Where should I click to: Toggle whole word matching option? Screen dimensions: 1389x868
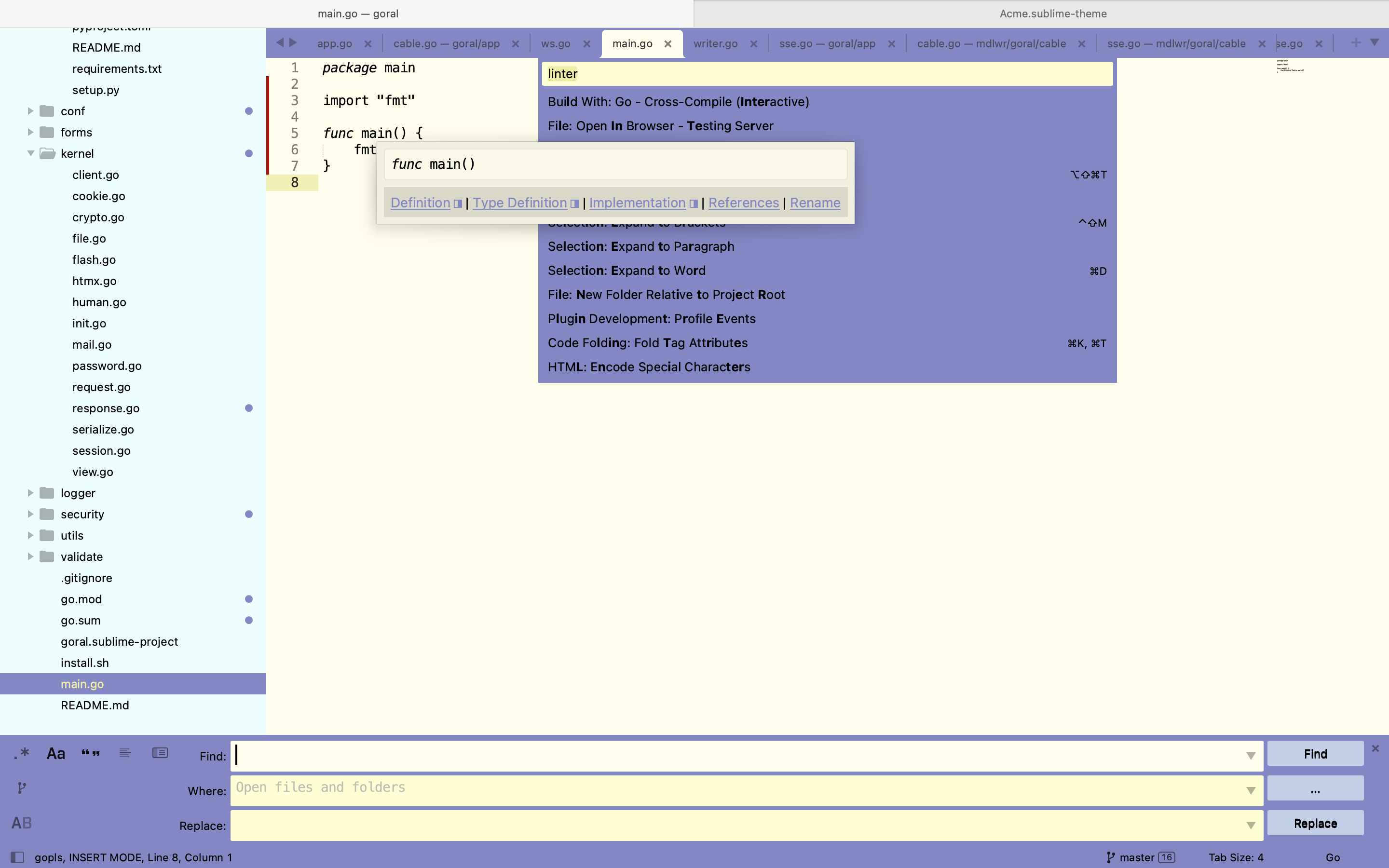pyautogui.click(x=91, y=753)
